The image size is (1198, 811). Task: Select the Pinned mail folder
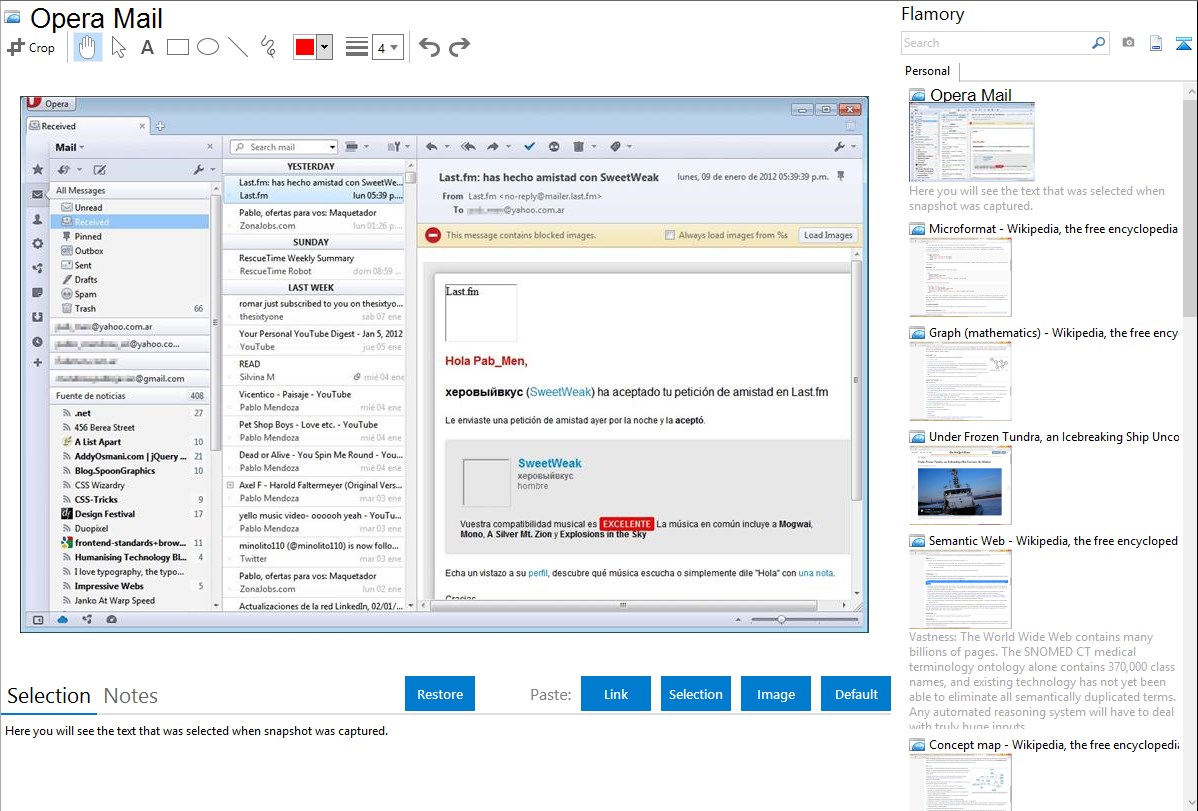click(130, 237)
